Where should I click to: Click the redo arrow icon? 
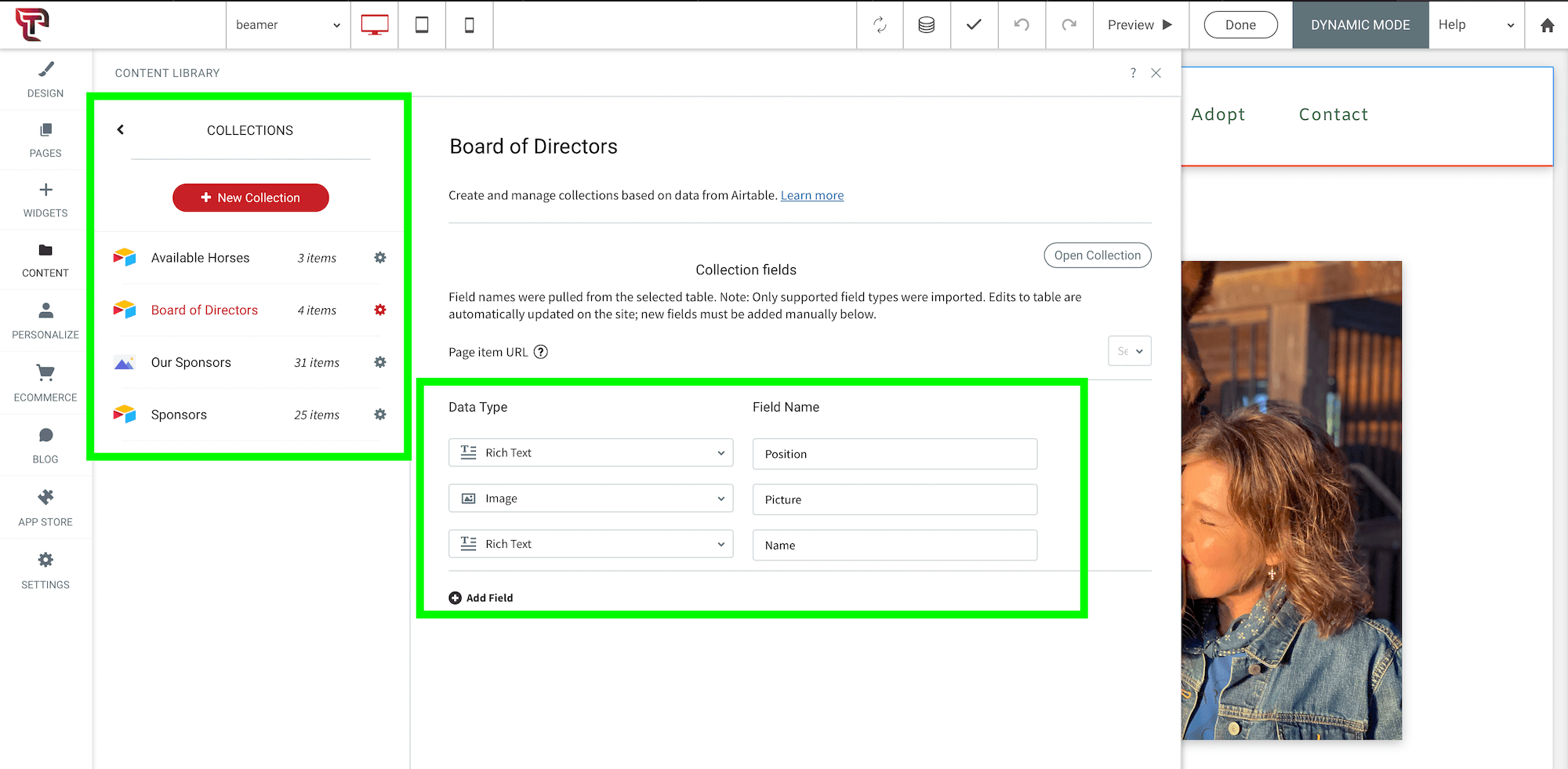1069,25
